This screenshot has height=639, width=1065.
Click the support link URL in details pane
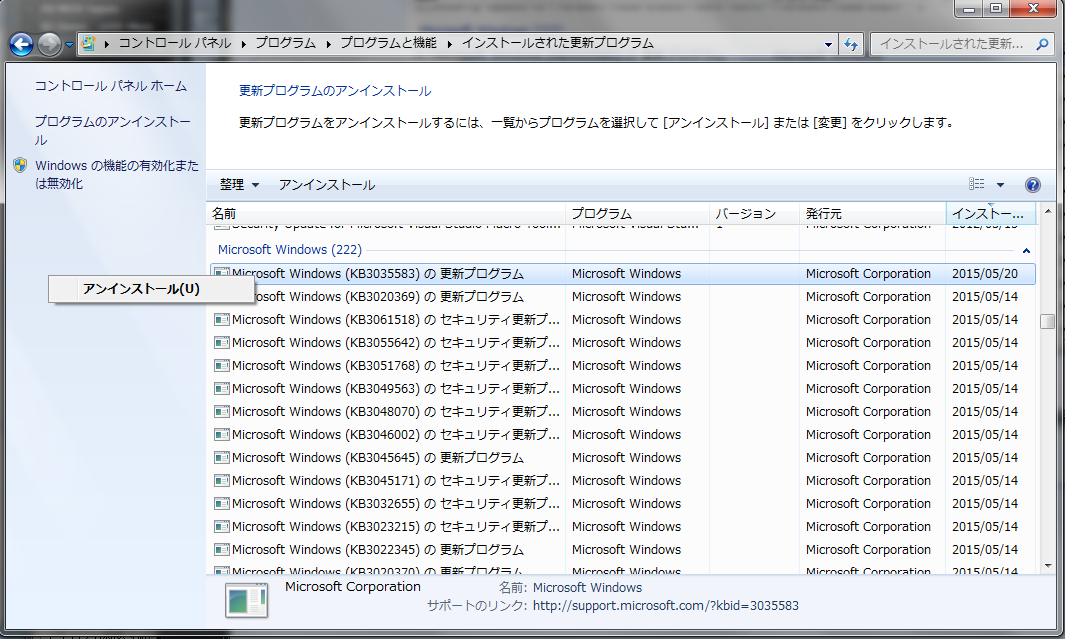(x=666, y=606)
